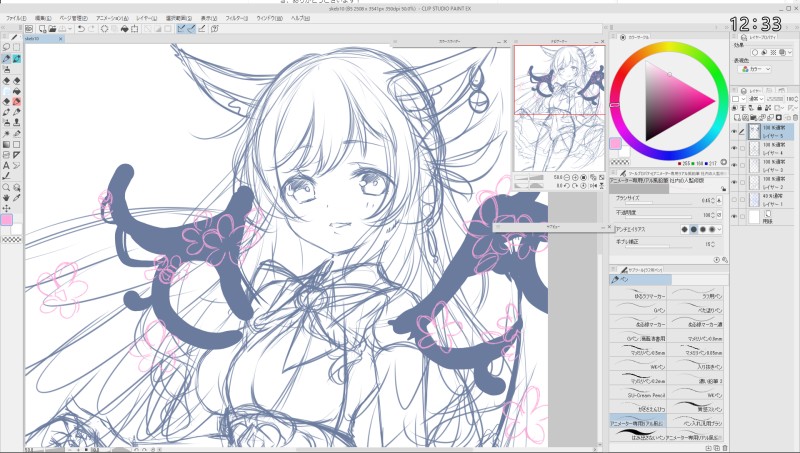
Task: Hide layer 3 with its eye icon
Action: [x=734, y=165]
